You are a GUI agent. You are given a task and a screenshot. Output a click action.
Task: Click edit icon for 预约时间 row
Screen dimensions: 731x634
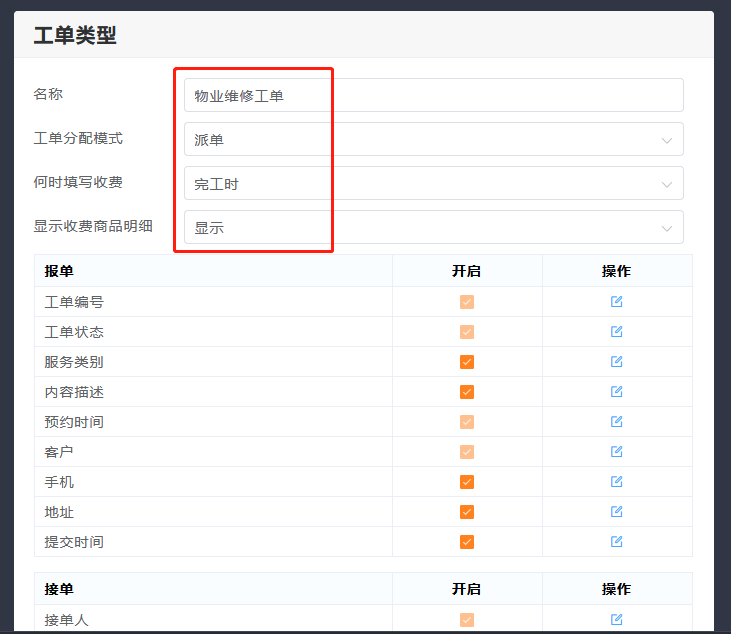point(616,422)
